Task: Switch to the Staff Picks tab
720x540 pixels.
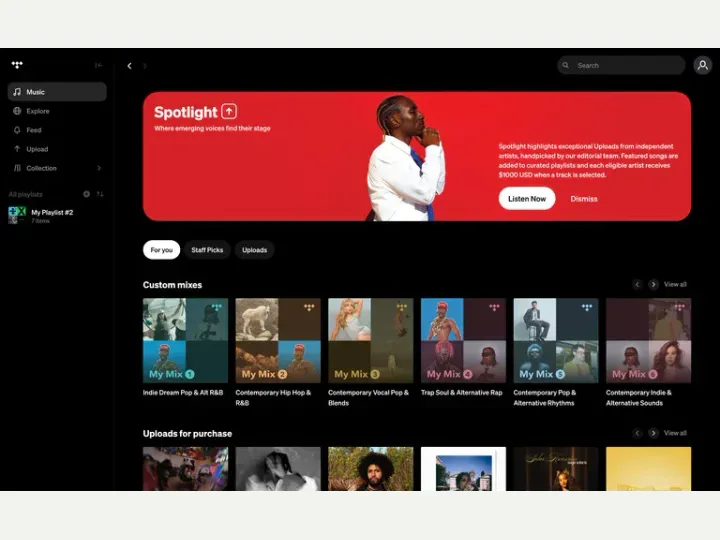Action: coord(207,250)
